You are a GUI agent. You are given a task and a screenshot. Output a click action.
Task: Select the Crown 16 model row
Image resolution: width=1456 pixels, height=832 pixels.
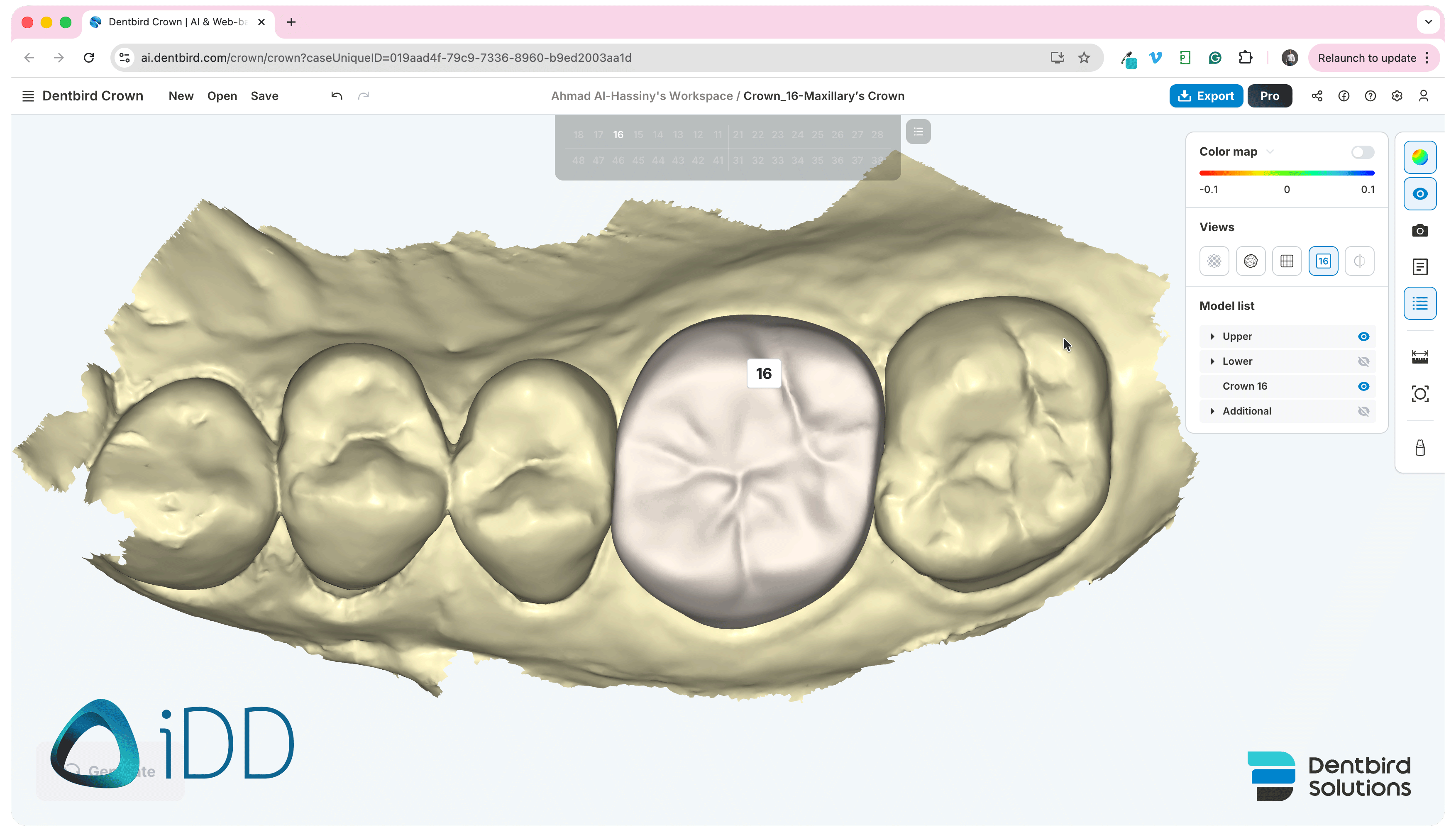(1287, 386)
